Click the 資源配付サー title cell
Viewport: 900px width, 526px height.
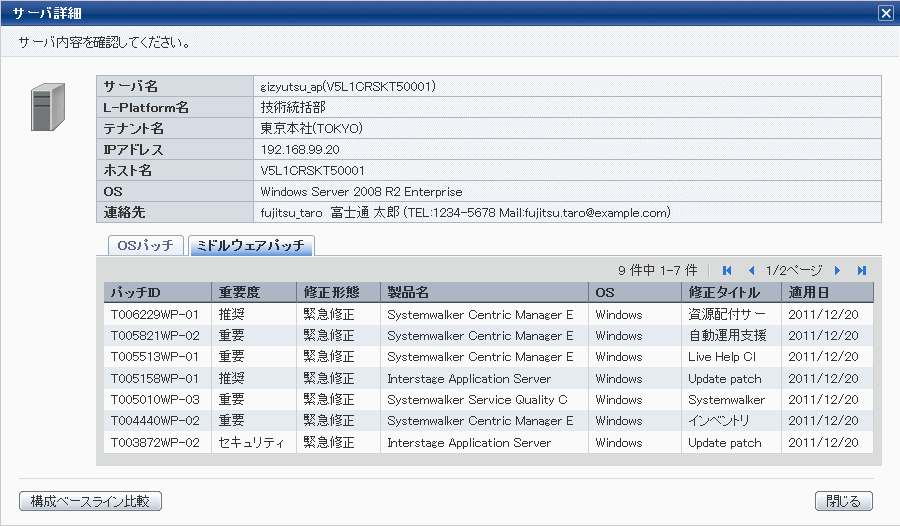point(727,315)
